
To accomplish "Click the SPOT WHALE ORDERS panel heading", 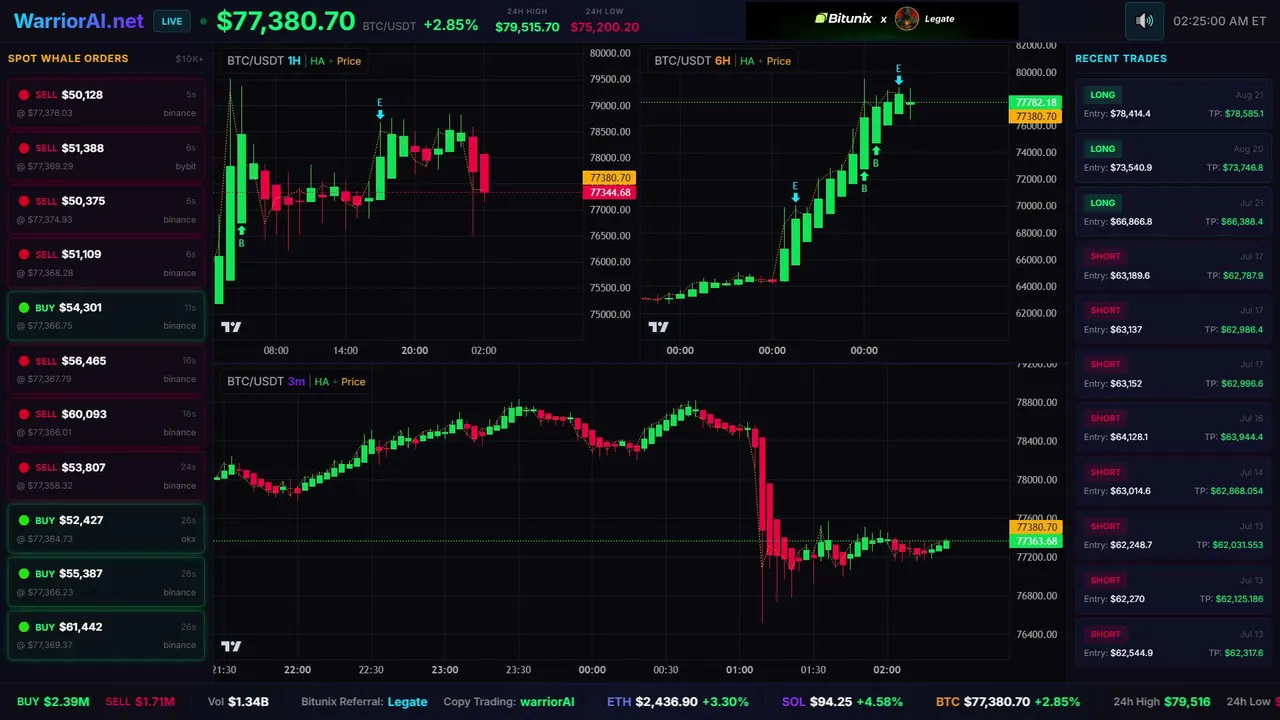I will tap(68, 58).
